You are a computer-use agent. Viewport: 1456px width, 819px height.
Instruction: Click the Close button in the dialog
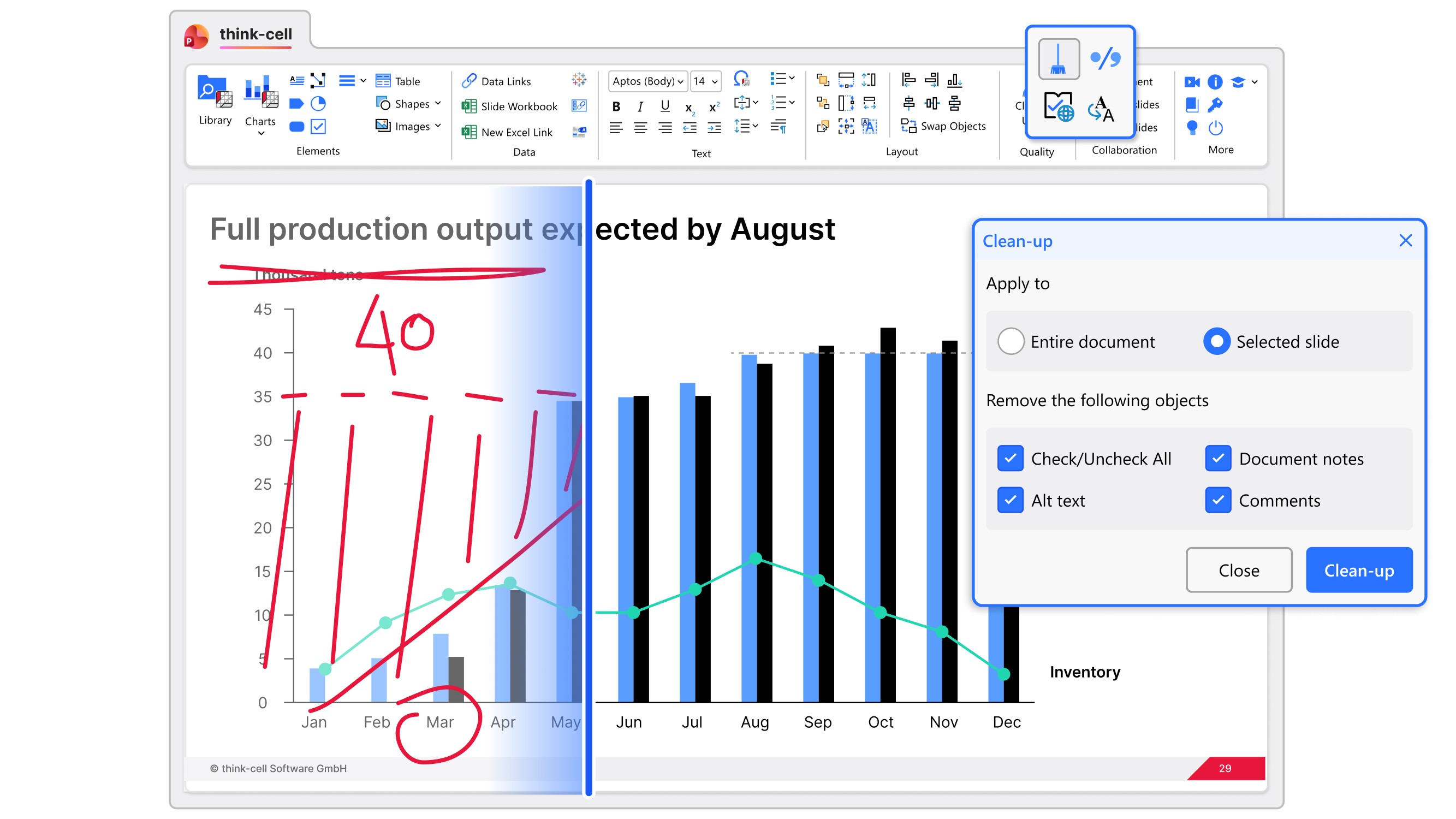coord(1238,569)
